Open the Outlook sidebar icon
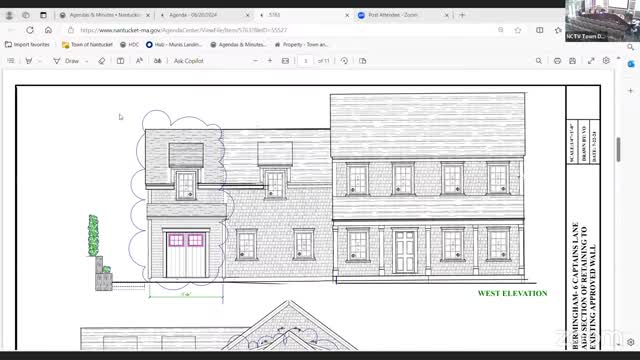Image resolution: width=640 pixels, height=360 pixels. [631, 64]
